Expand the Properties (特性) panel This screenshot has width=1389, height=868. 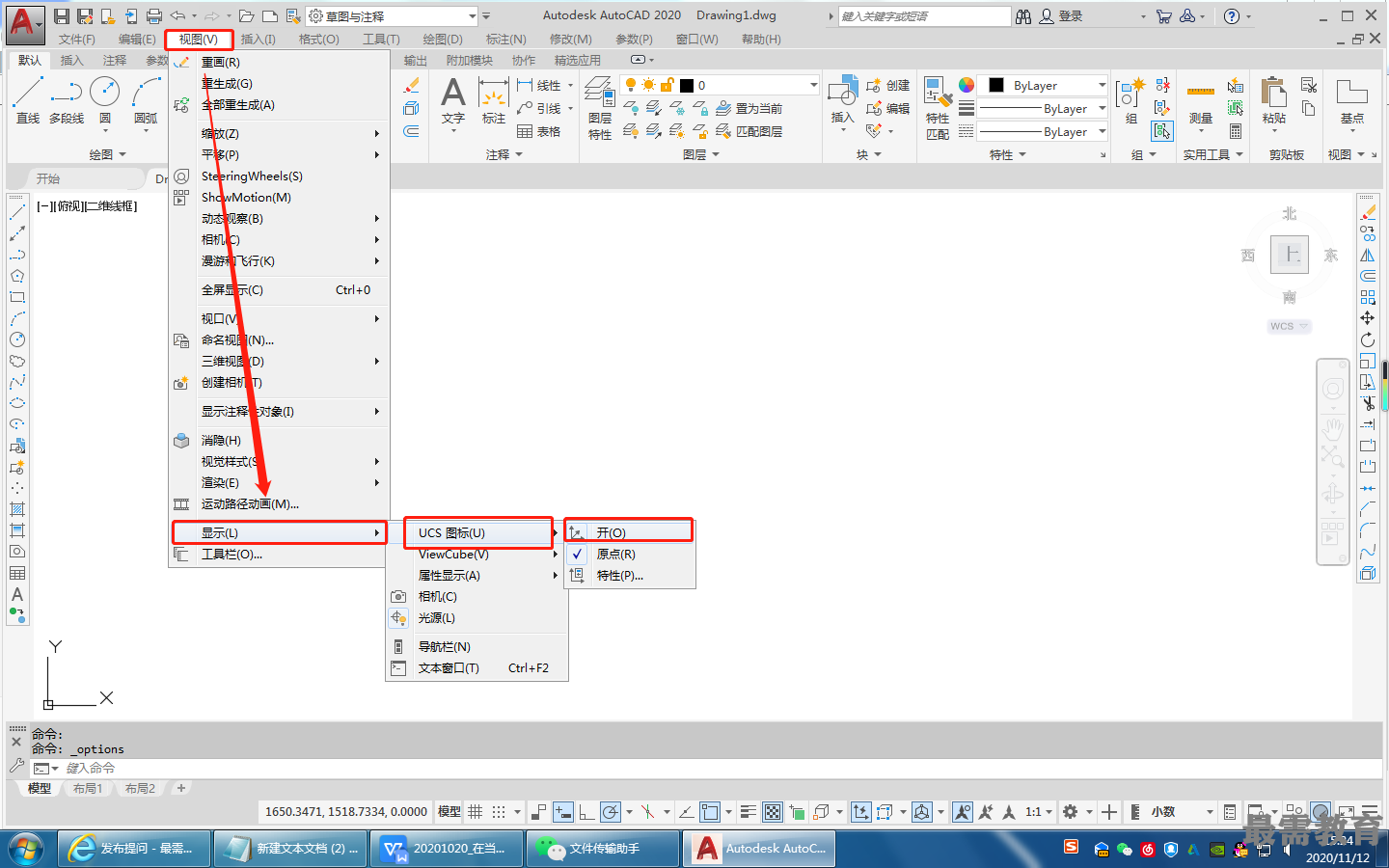pyautogui.click(x=1008, y=154)
